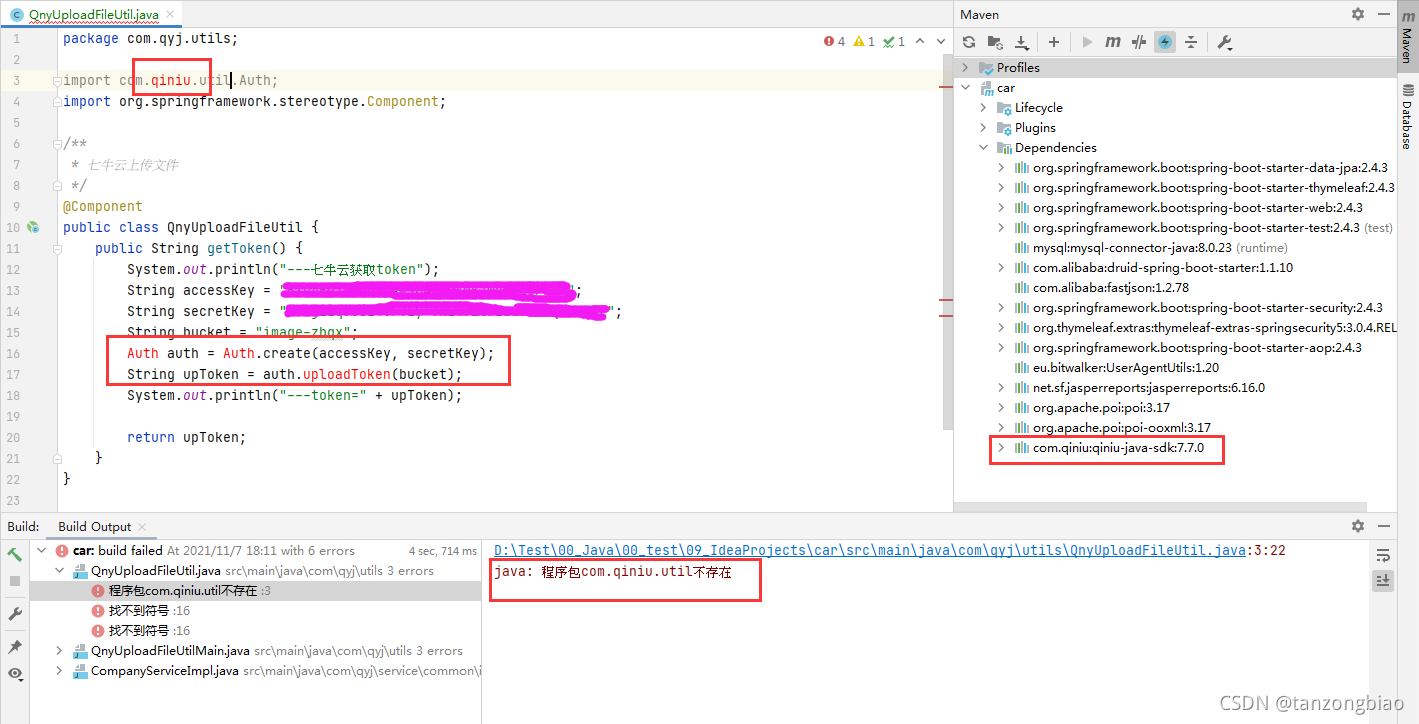
Task: Rerun the build with green hammer icon
Action: [x=15, y=553]
